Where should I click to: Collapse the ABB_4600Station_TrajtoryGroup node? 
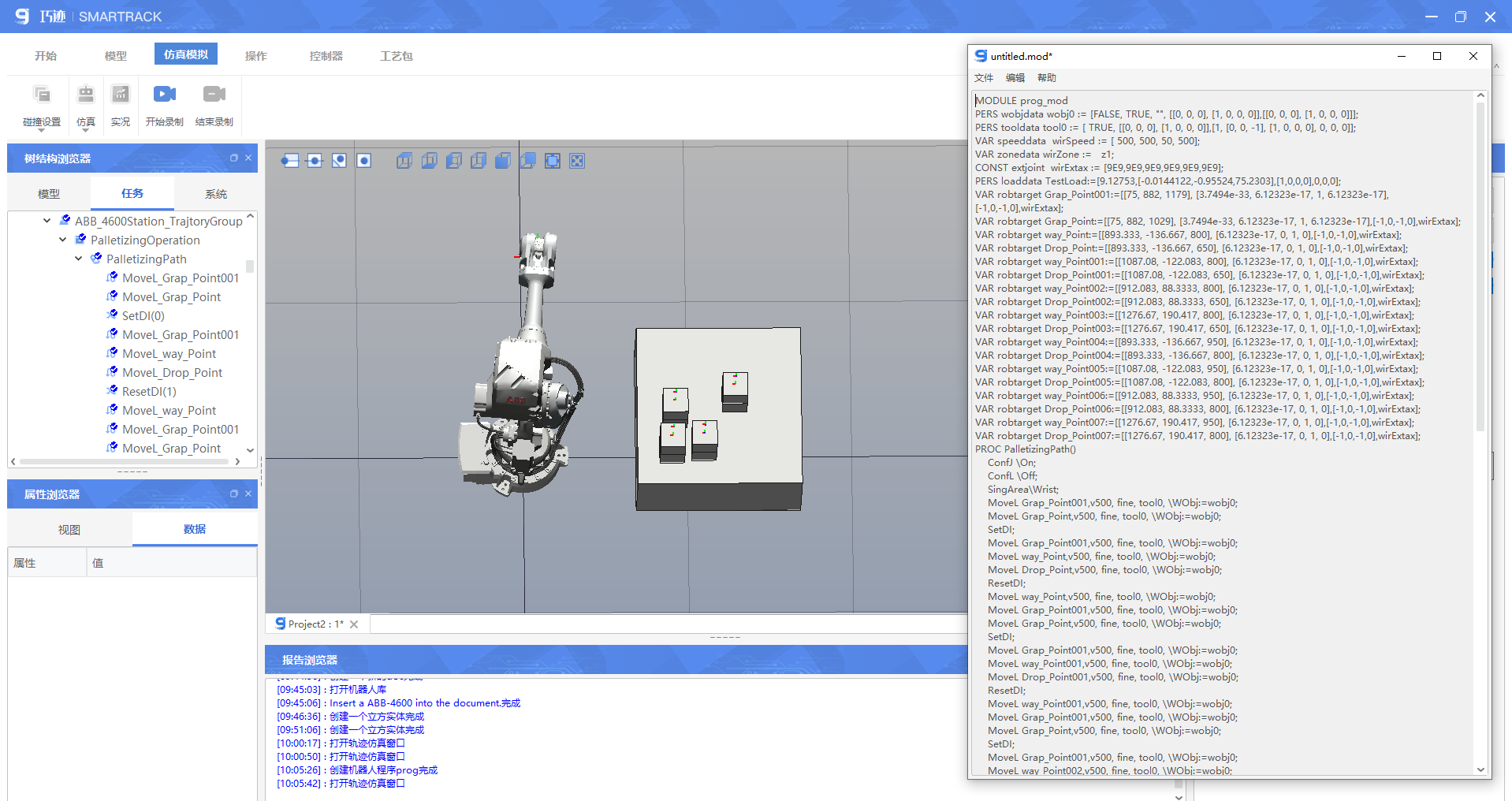click(47, 221)
